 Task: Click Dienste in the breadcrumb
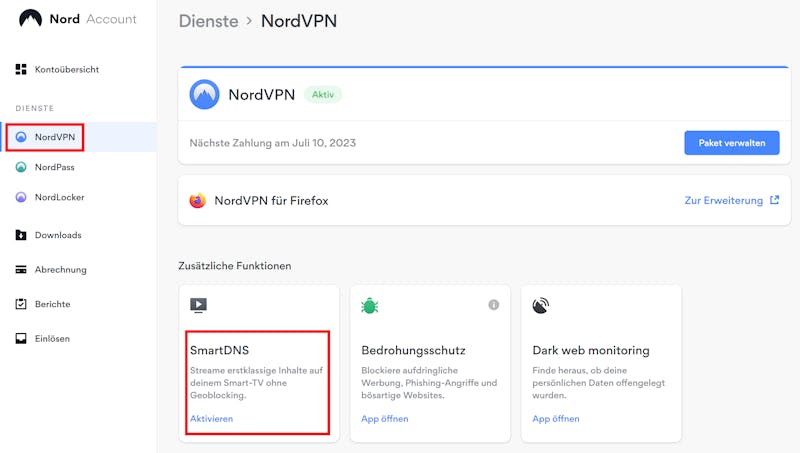[209, 21]
